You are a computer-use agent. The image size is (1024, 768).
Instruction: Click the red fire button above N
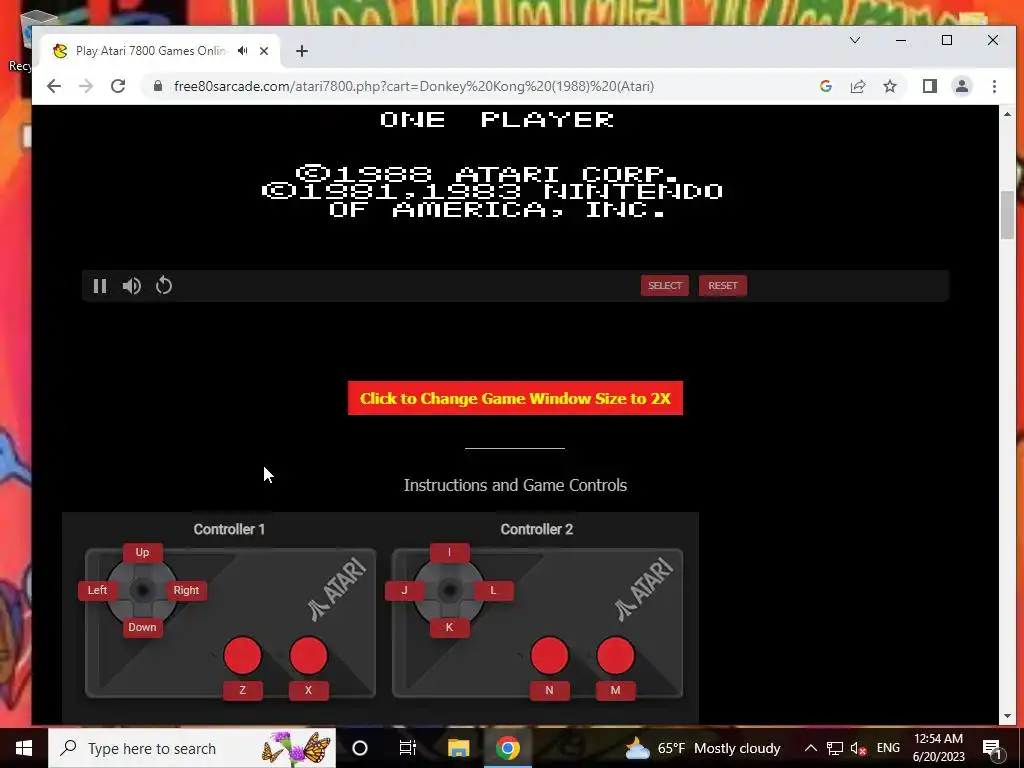point(549,656)
